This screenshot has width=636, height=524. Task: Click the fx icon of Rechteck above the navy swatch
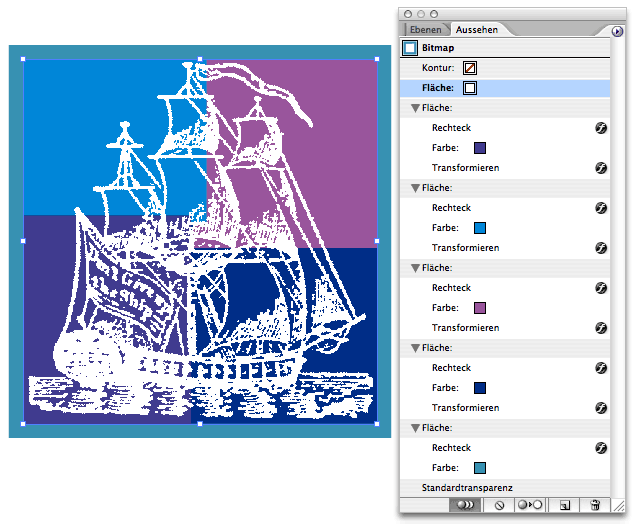coord(601,368)
